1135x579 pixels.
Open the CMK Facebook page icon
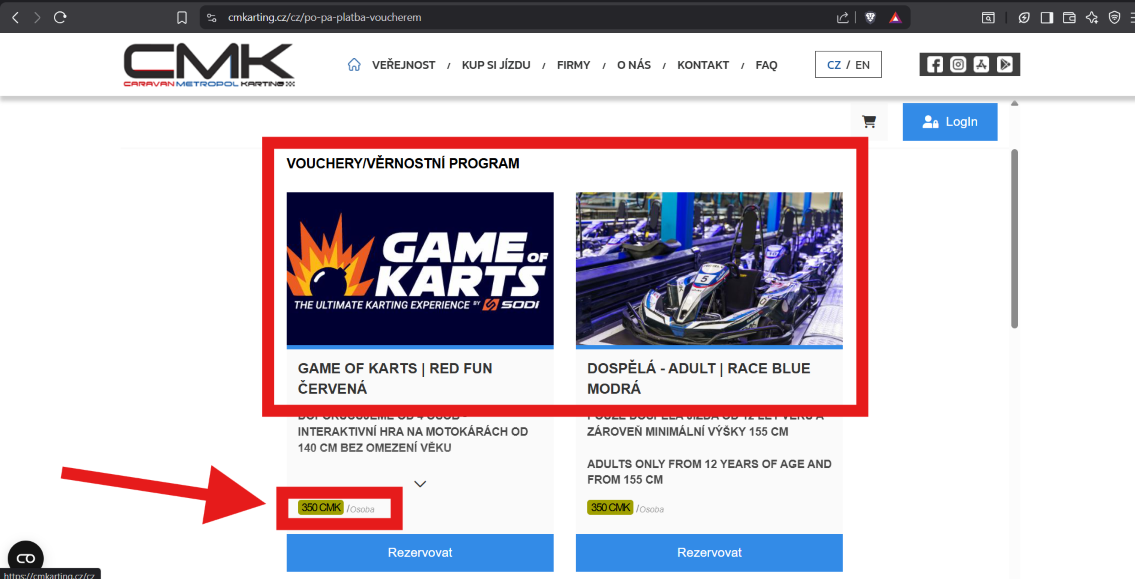[x=935, y=65]
